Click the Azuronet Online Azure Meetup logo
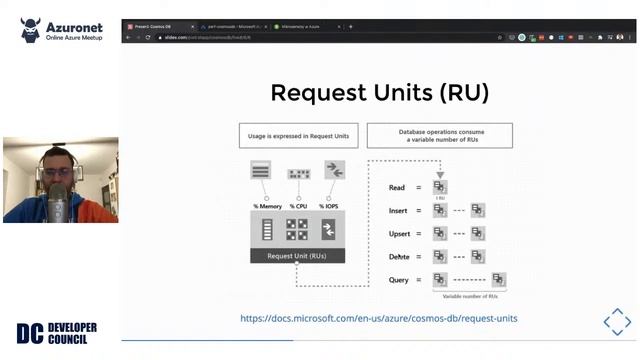 (62, 31)
